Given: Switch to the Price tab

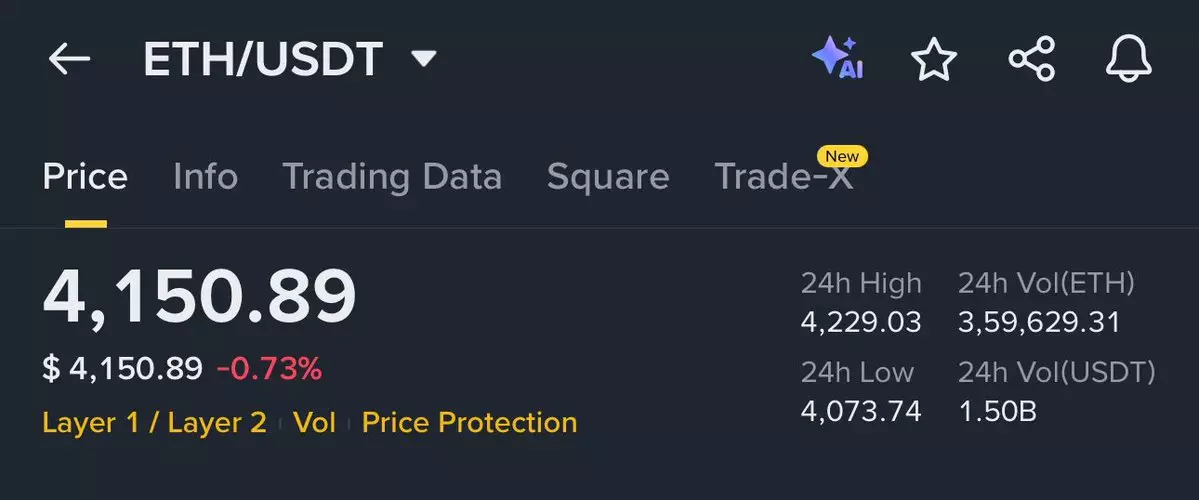Looking at the screenshot, I should click(x=85, y=177).
